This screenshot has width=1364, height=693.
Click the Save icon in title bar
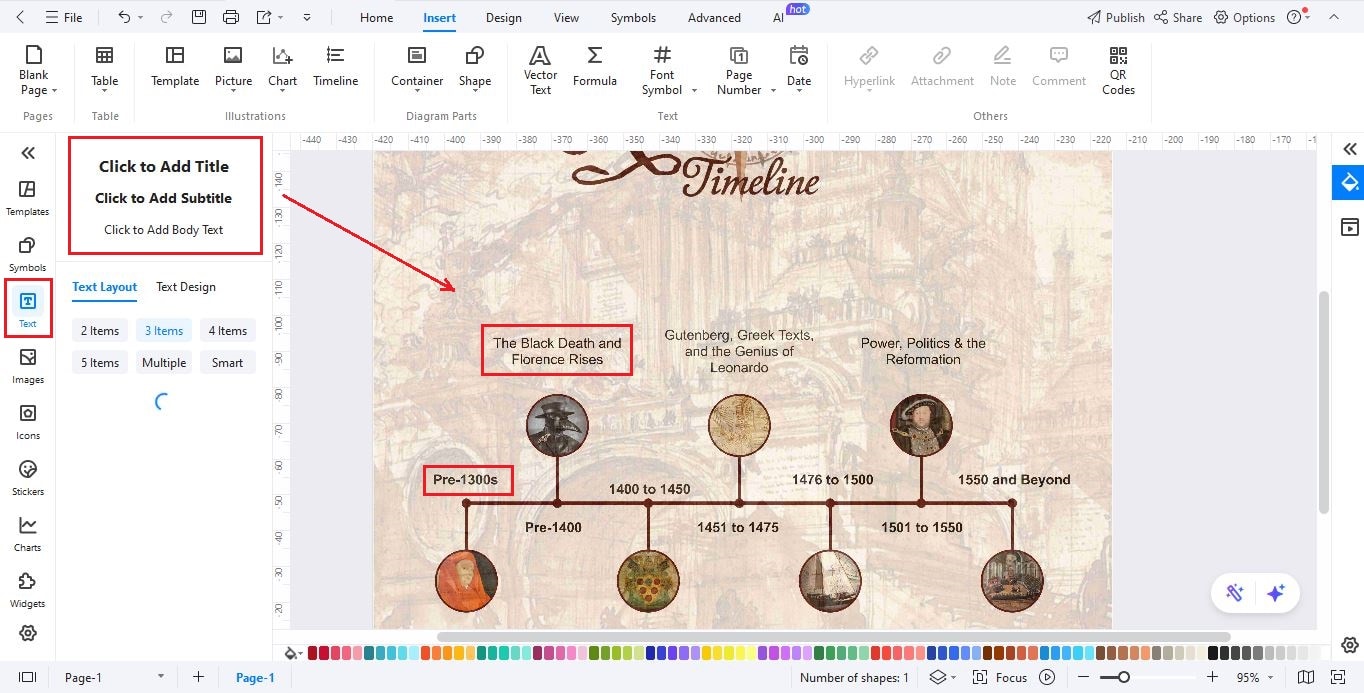coord(198,17)
